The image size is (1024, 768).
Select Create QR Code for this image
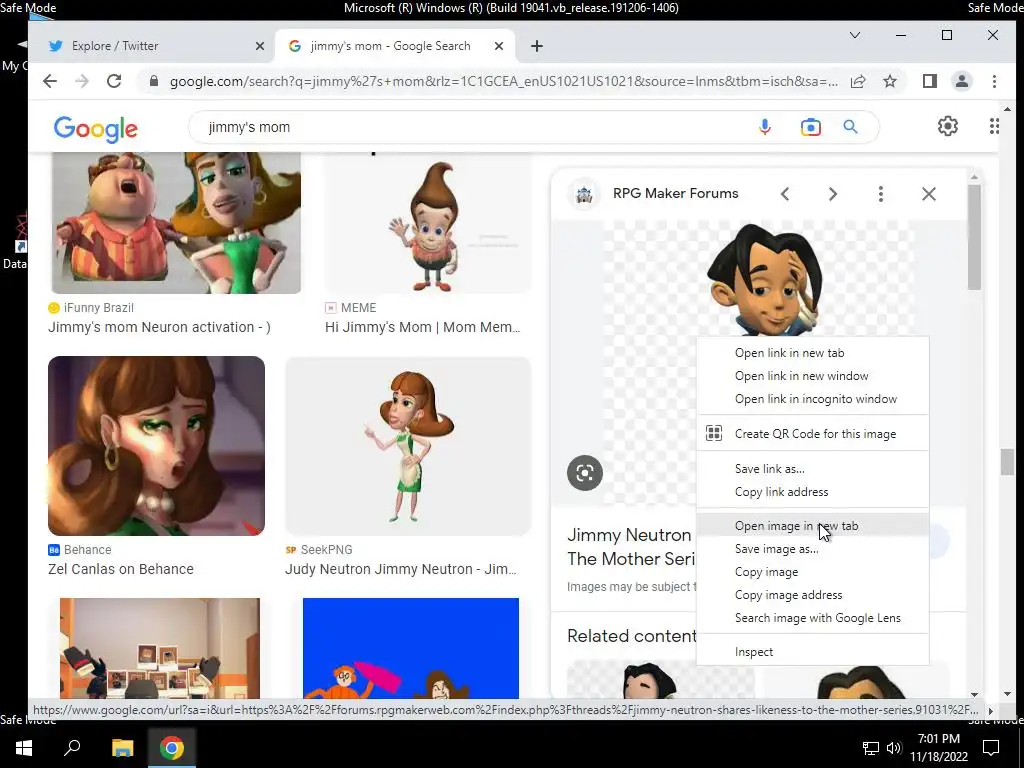812,434
